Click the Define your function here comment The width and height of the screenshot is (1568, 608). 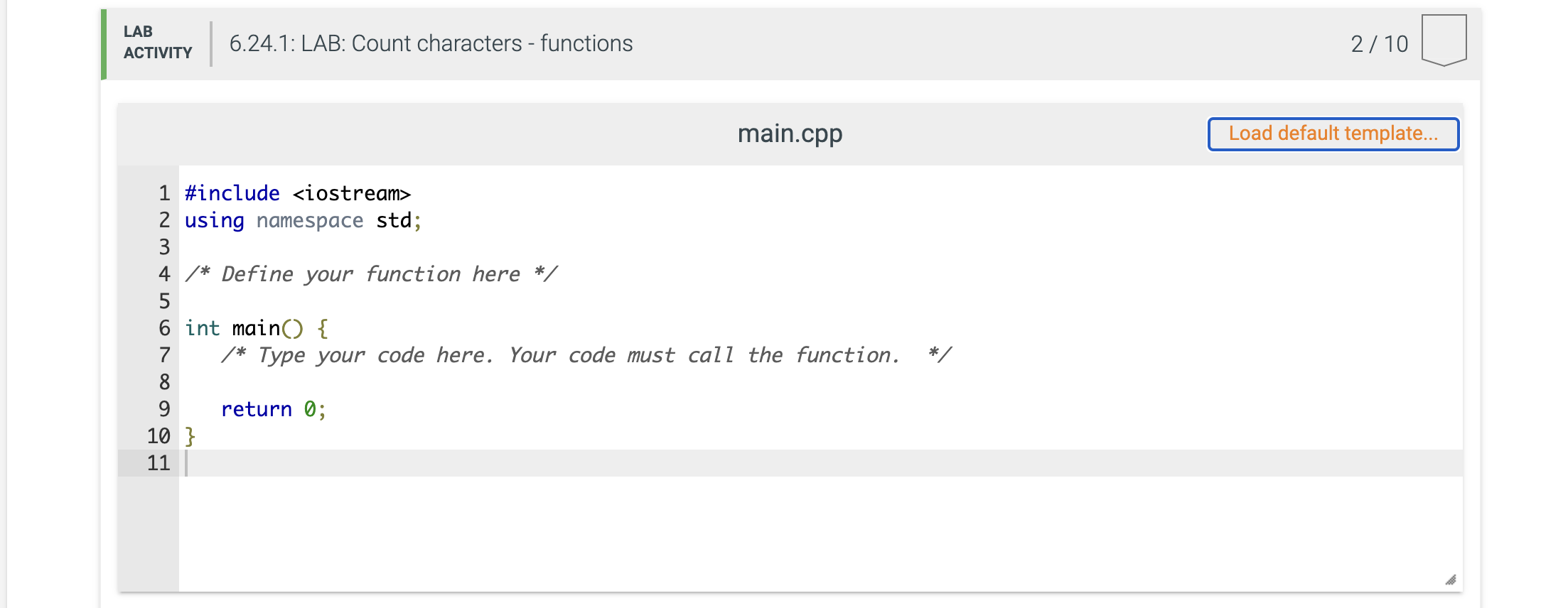[372, 274]
